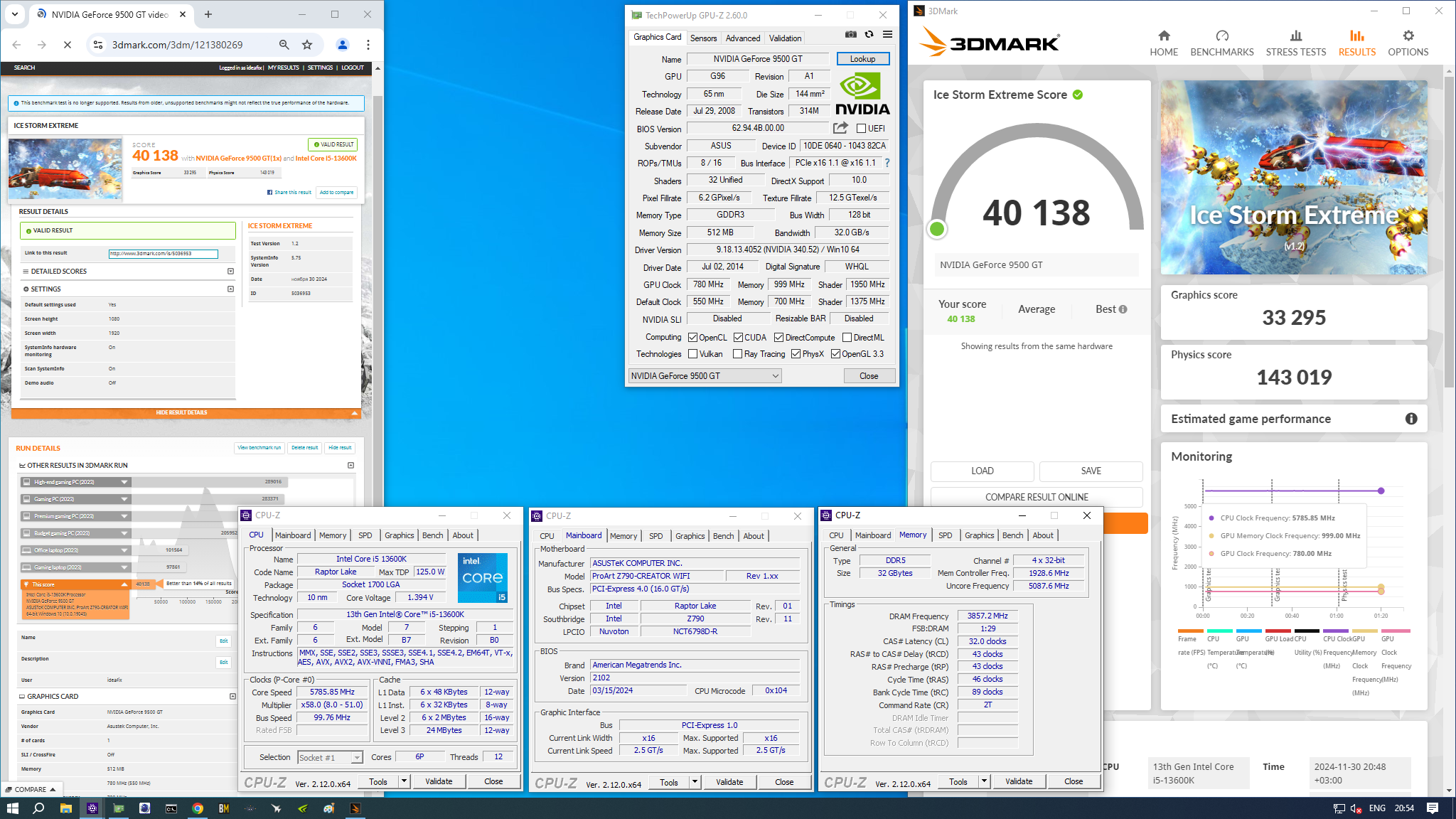
Task: Open Socket #1 selection dropdown
Action: click(330, 758)
